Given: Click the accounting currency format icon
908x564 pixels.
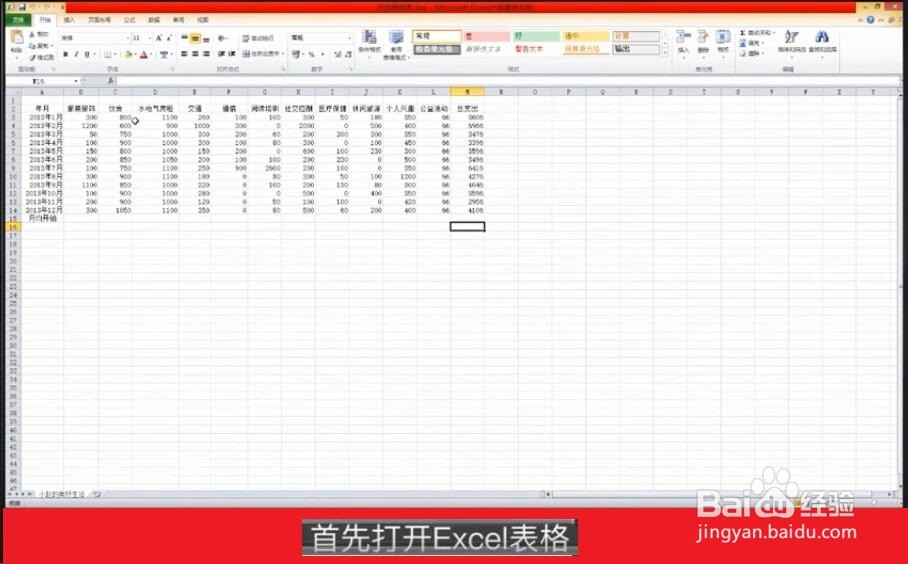Looking at the screenshot, I should click(x=296, y=54).
